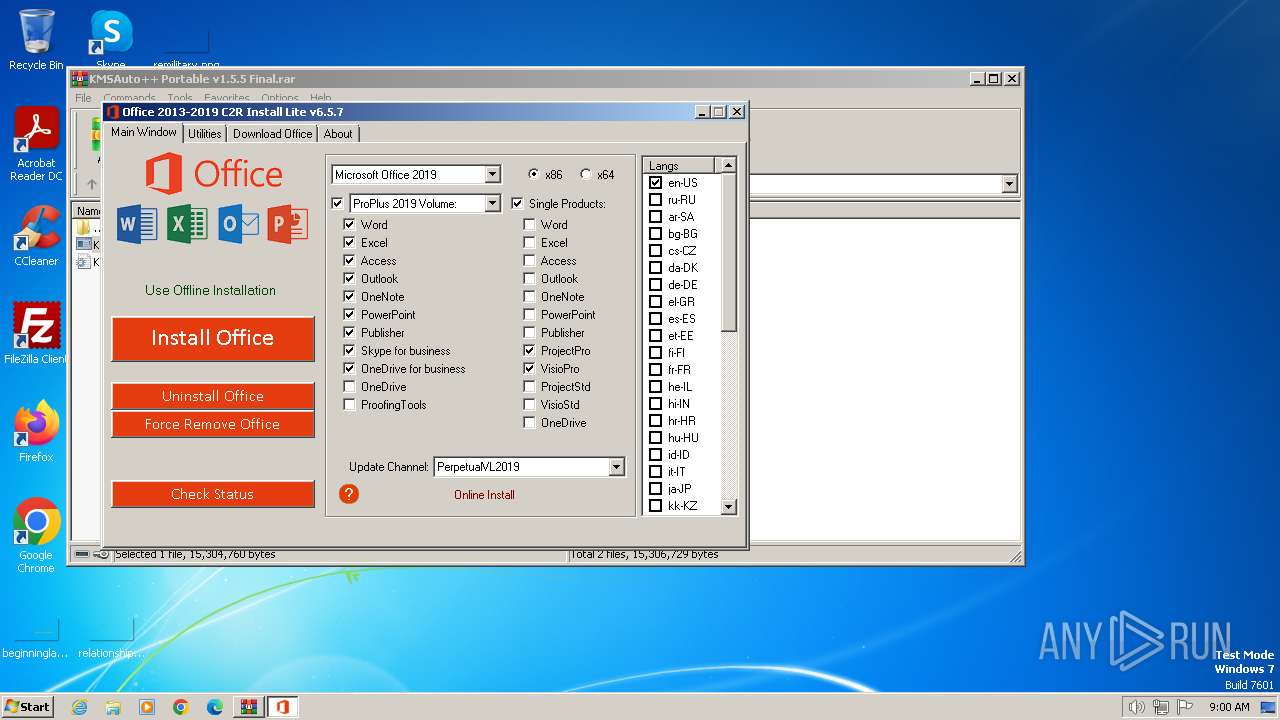Launch Skype from the desktop
Image resolution: width=1280 pixels, height=720 pixels.
pyautogui.click(x=111, y=39)
